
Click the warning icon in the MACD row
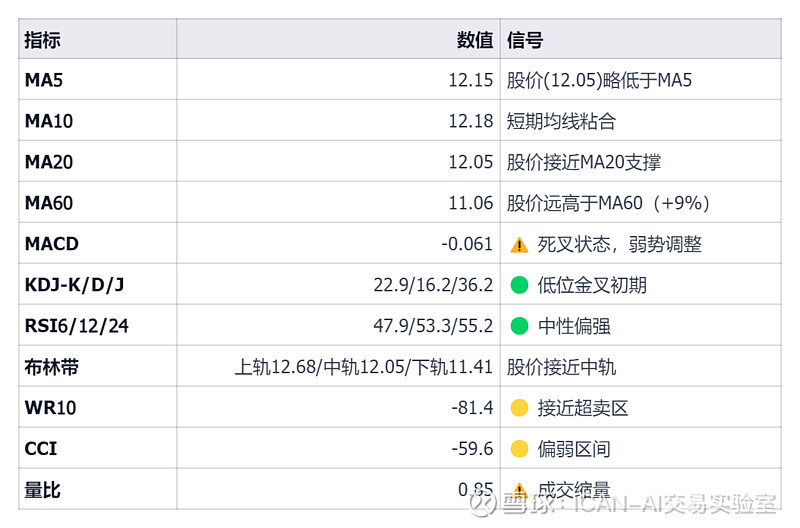(x=518, y=244)
